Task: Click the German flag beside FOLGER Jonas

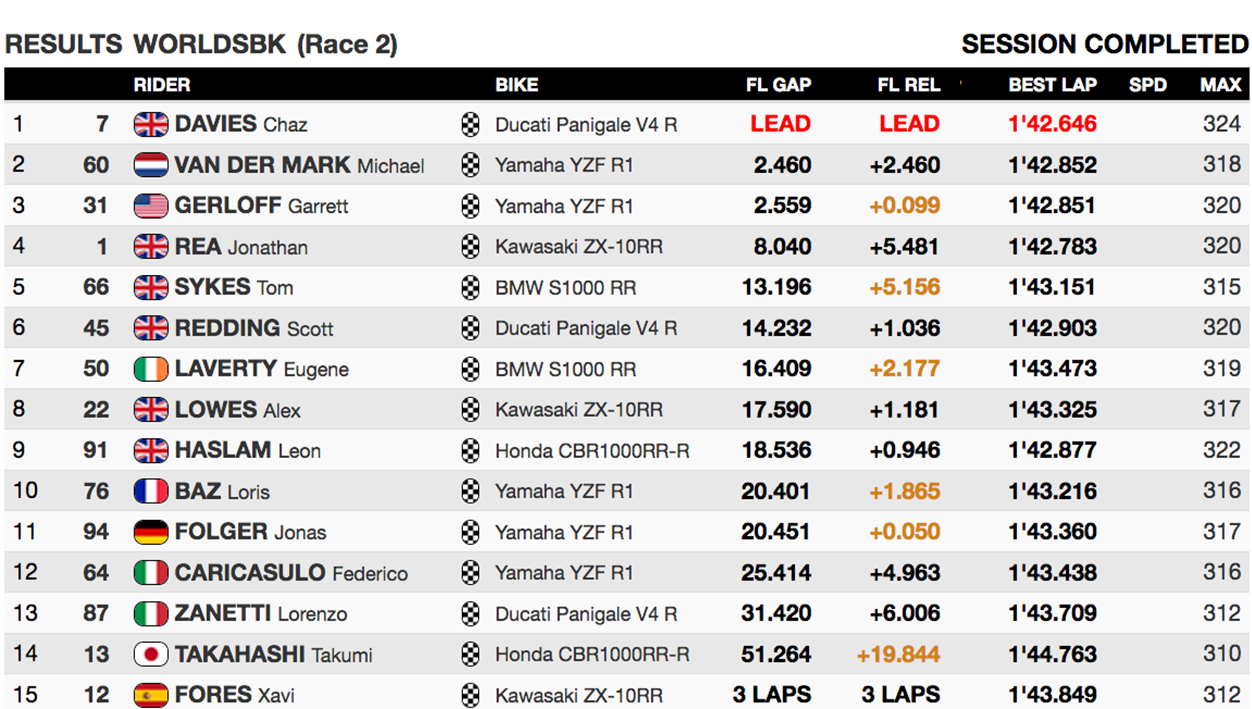Action: coord(151,532)
